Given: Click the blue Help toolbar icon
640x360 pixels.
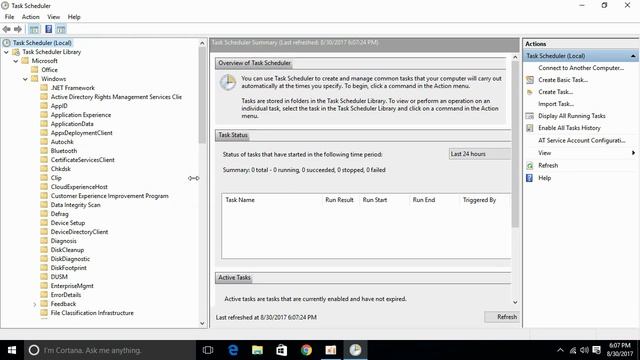Looking at the screenshot, I should 49,29.
